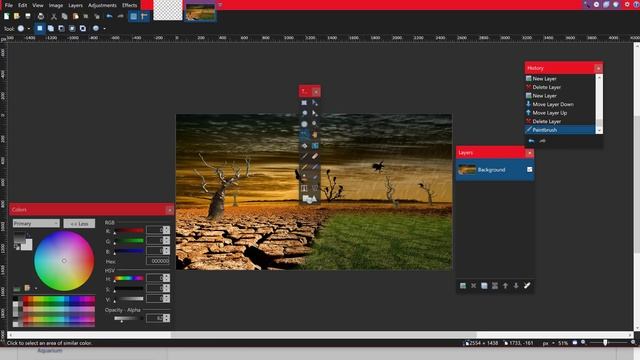Image resolution: width=640 pixels, height=360 pixels.
Task: Select the Shapes tool
Action: [309, 199]
